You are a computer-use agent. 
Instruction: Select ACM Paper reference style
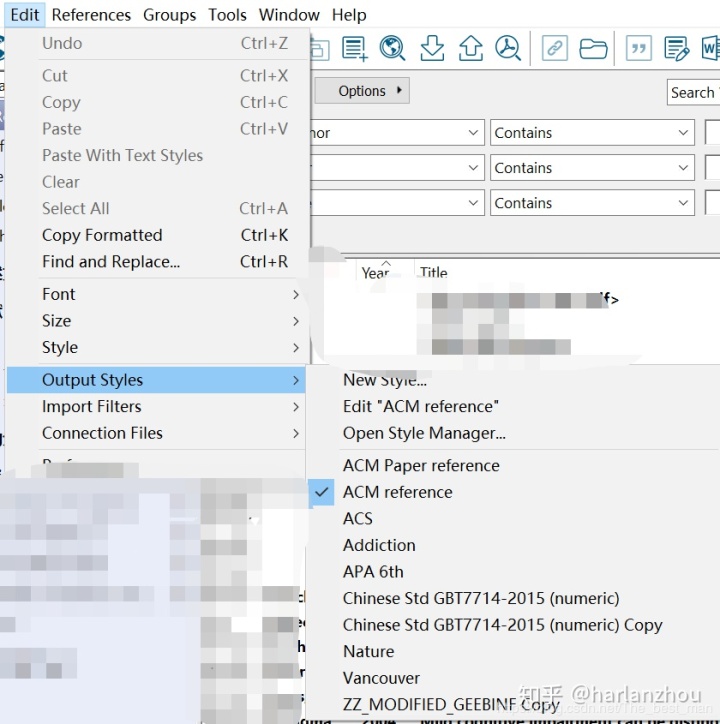(514, 465)
